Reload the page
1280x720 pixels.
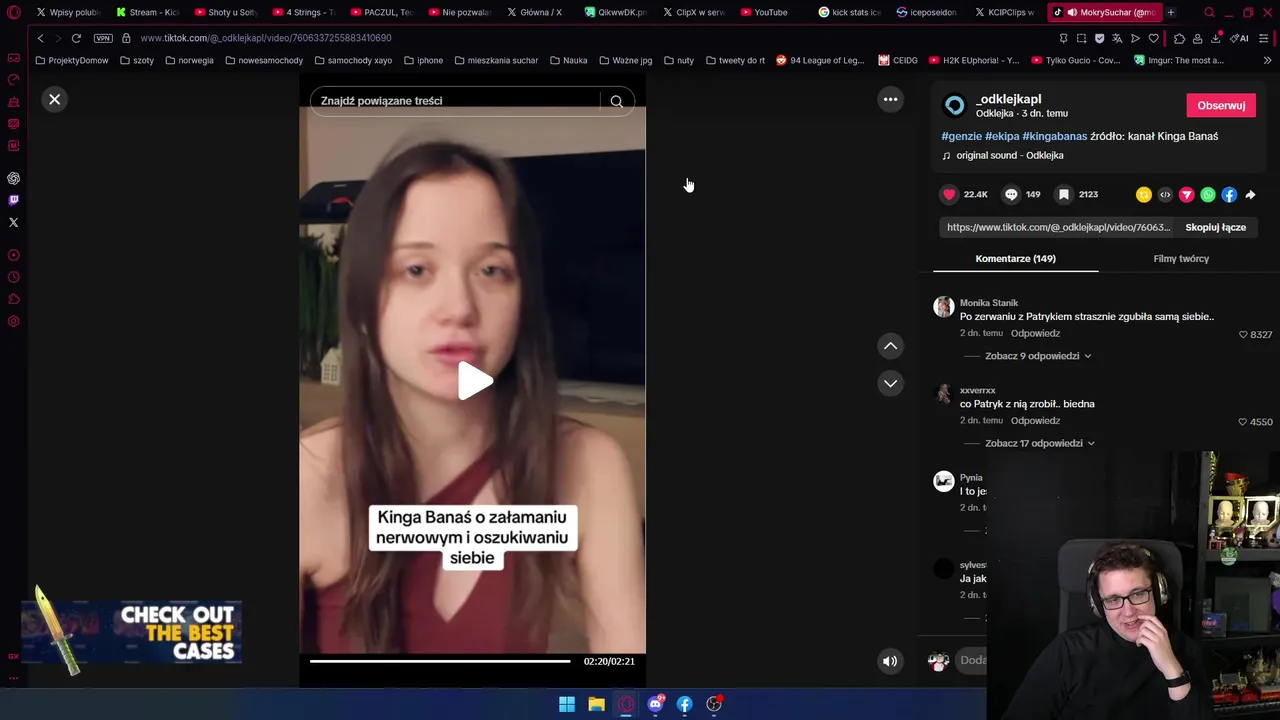click(x=76, y=38)
